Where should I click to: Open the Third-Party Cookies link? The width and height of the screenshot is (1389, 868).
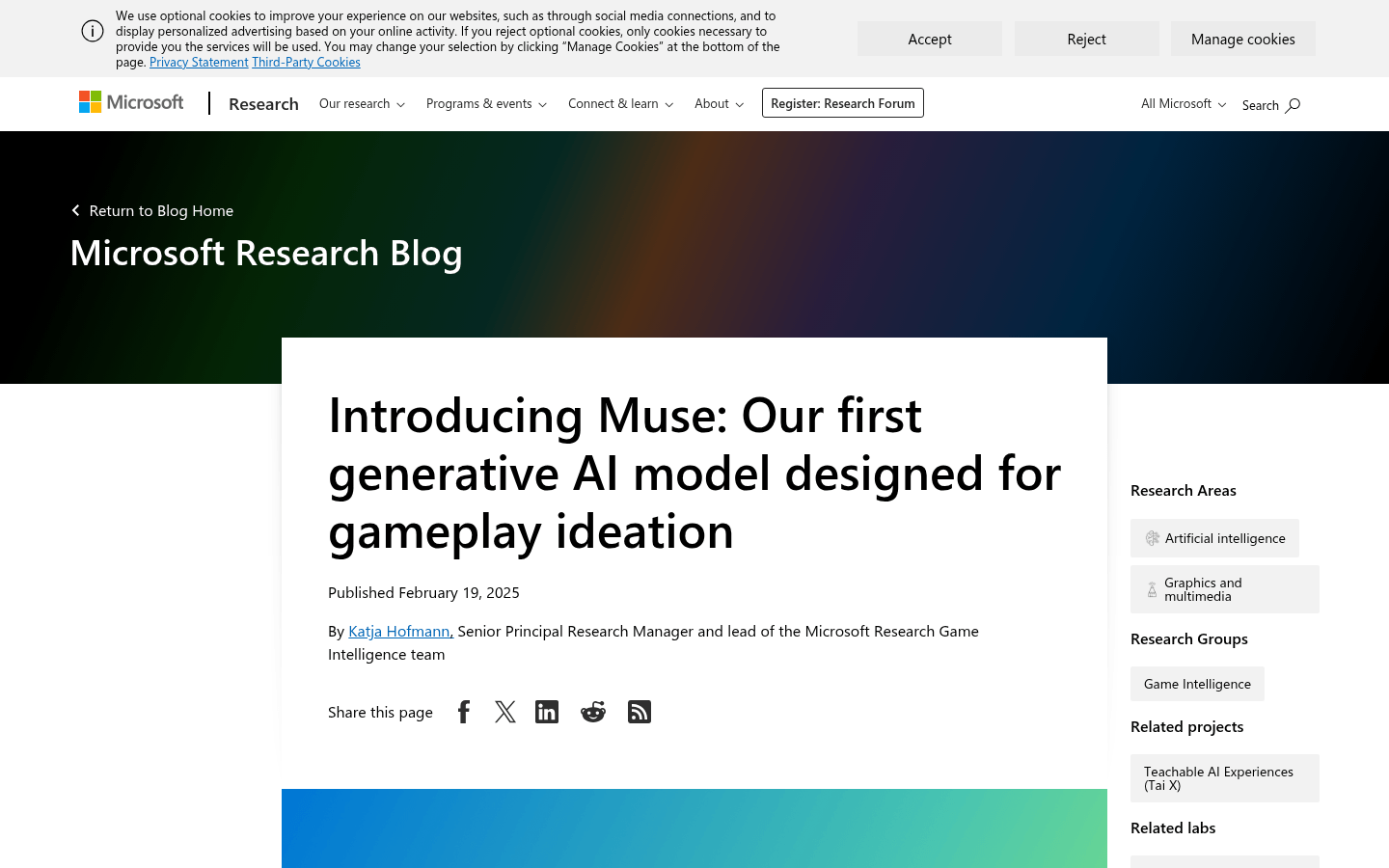(306, 62)
